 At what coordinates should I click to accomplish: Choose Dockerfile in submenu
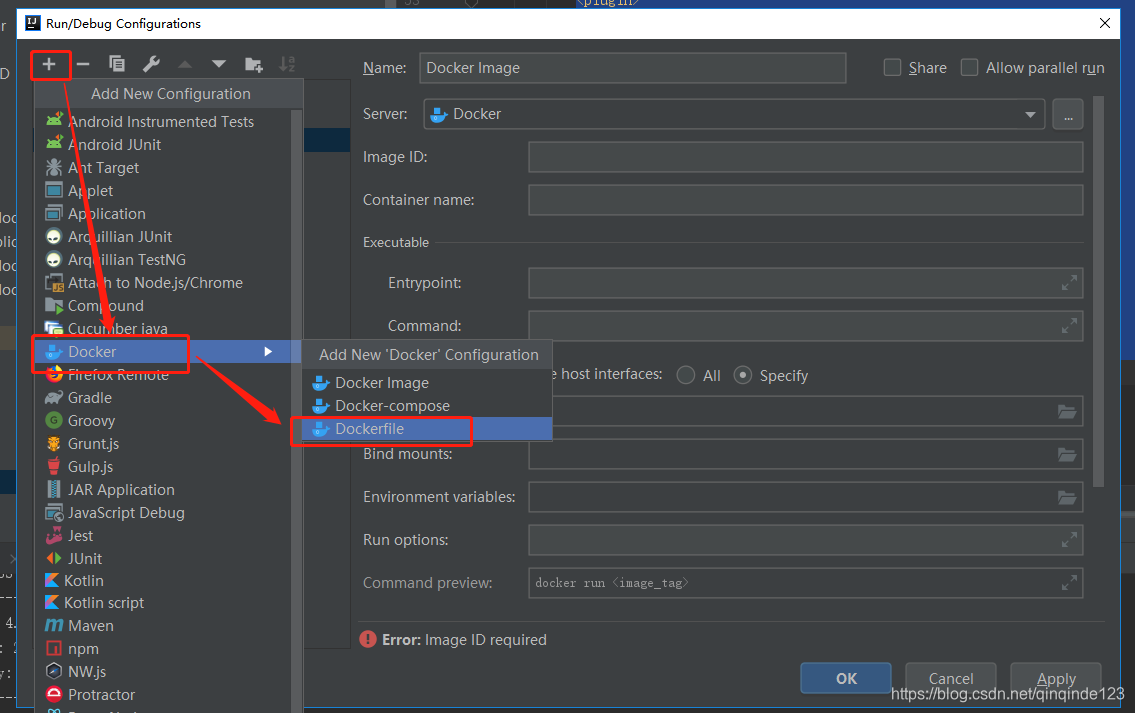pos(427,429)
